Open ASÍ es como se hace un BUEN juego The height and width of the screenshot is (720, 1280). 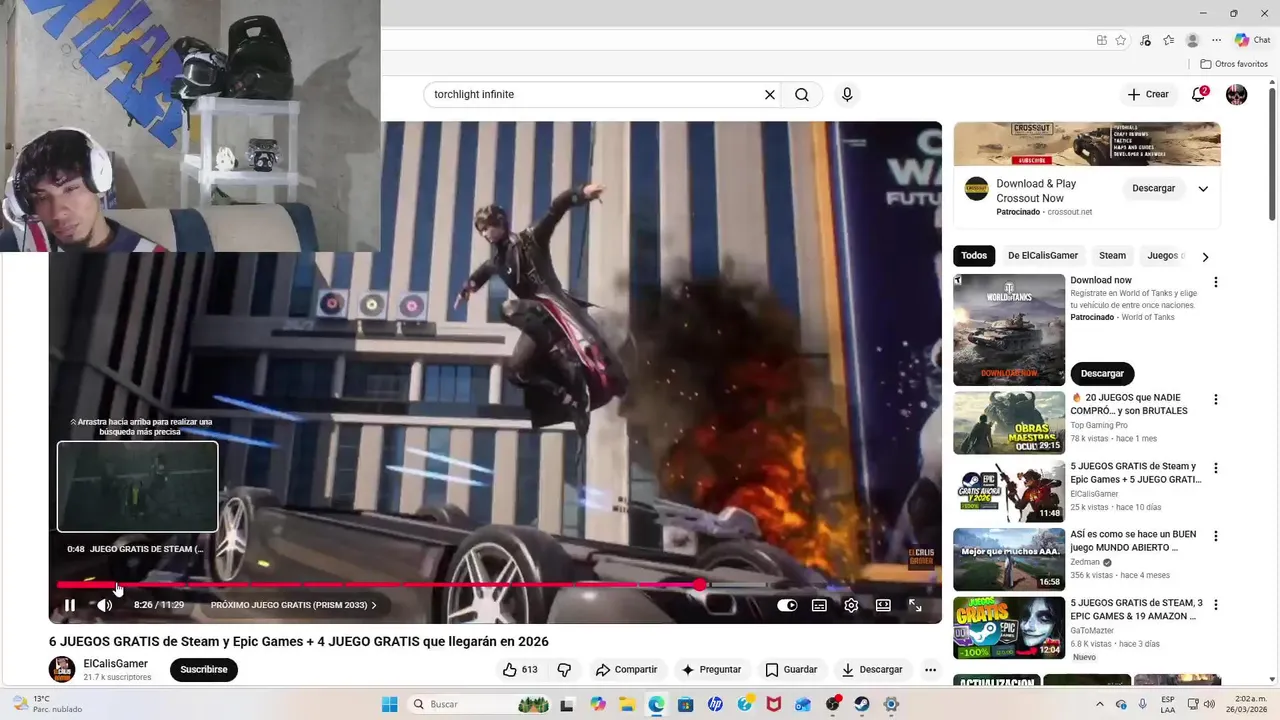pyautogui.click(x=1009, y=559)
